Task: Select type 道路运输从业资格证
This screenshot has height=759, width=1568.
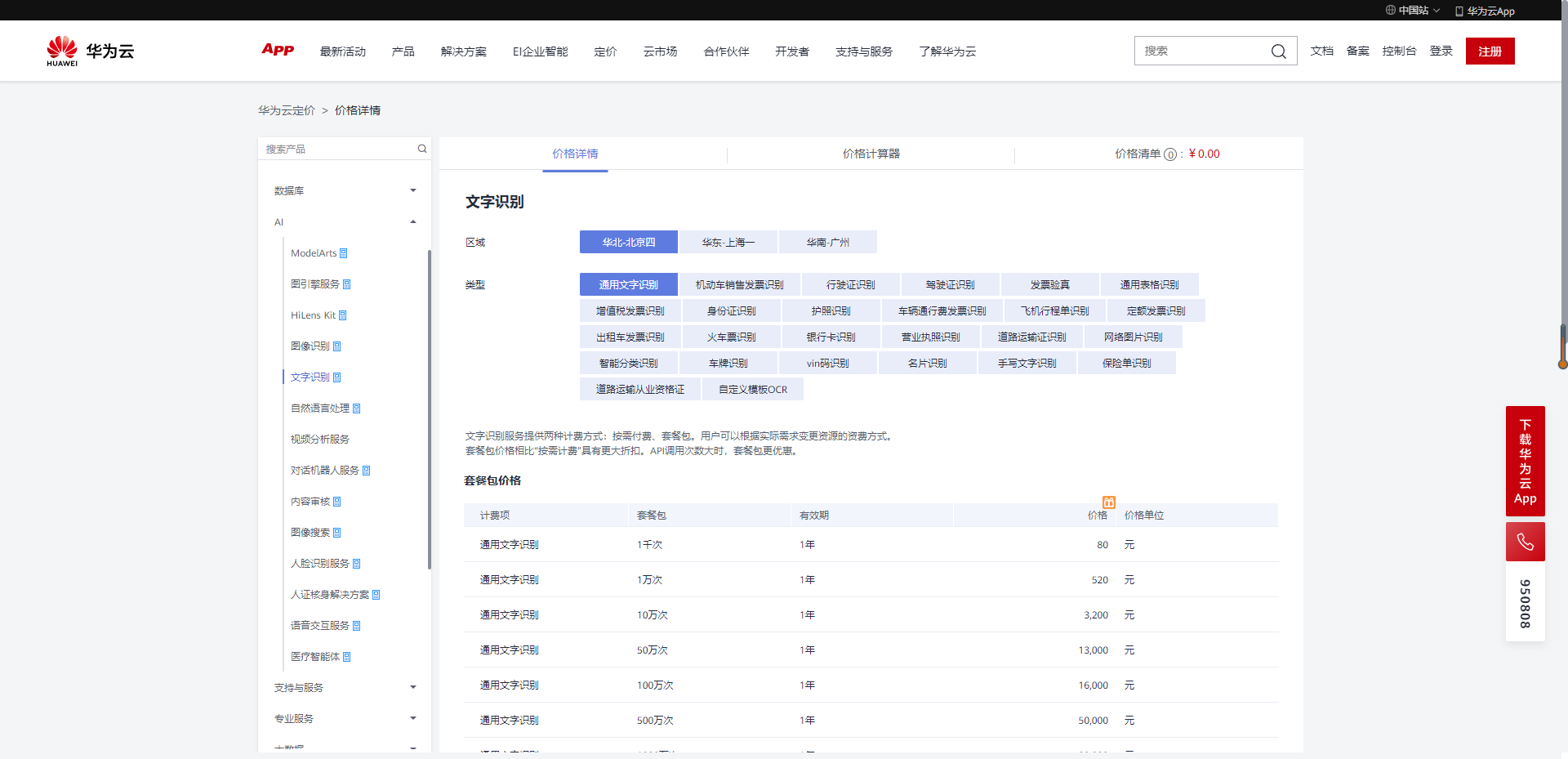Action: coord(640,389)
